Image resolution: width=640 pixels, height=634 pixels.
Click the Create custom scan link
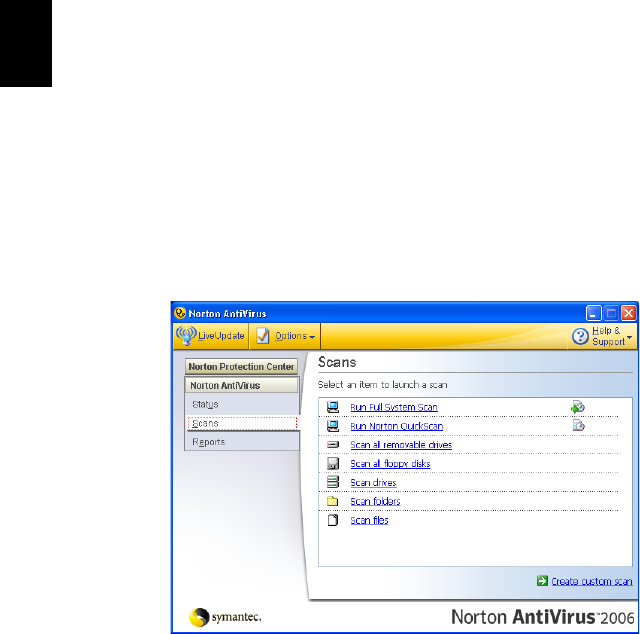[592, 581]
